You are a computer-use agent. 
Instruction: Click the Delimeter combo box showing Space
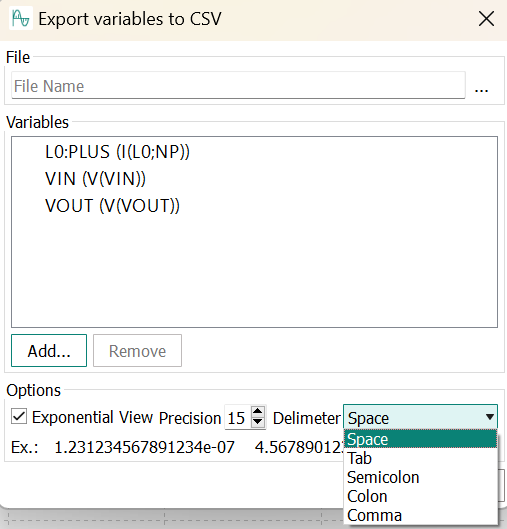pyautogui.click(x=420, y=417)
